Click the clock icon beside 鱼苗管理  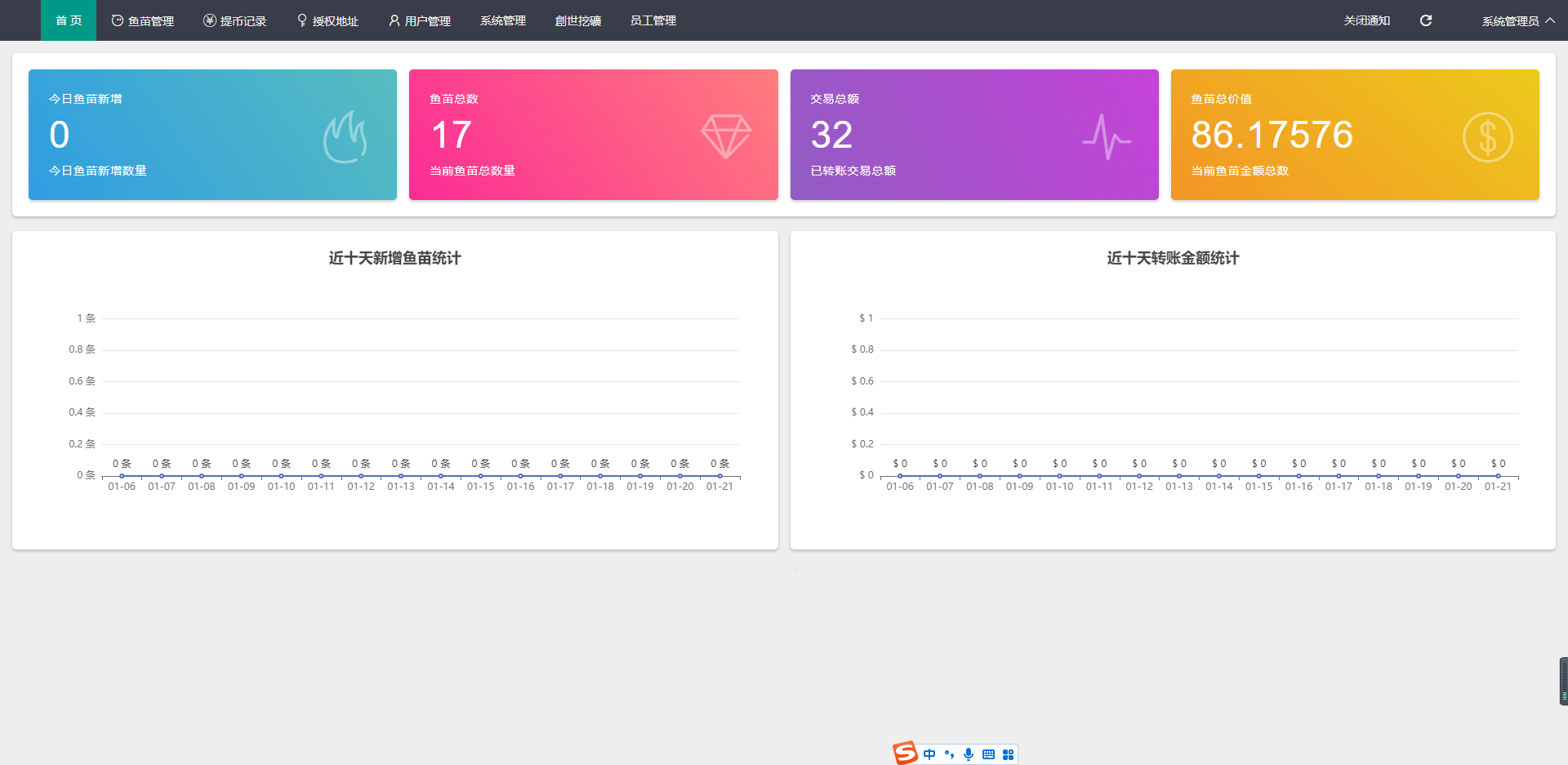pyautogui.click(x=115, y=20)
